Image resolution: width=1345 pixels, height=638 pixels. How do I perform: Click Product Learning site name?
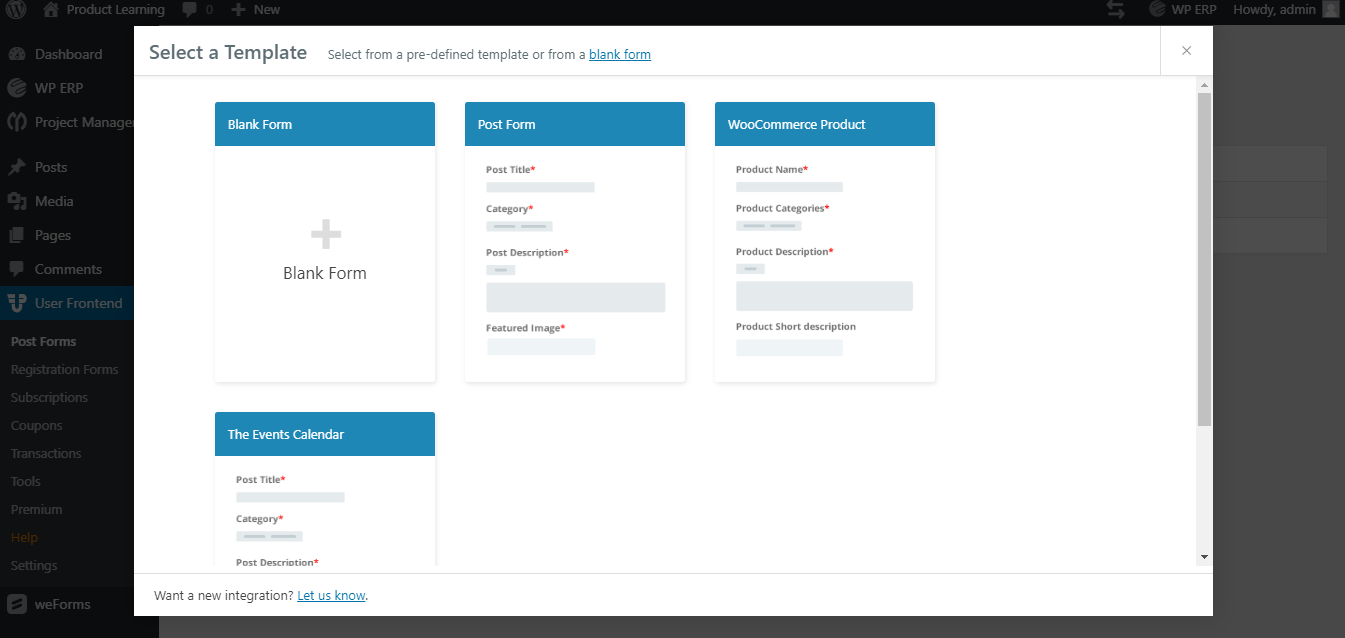[x=116, y=10]
